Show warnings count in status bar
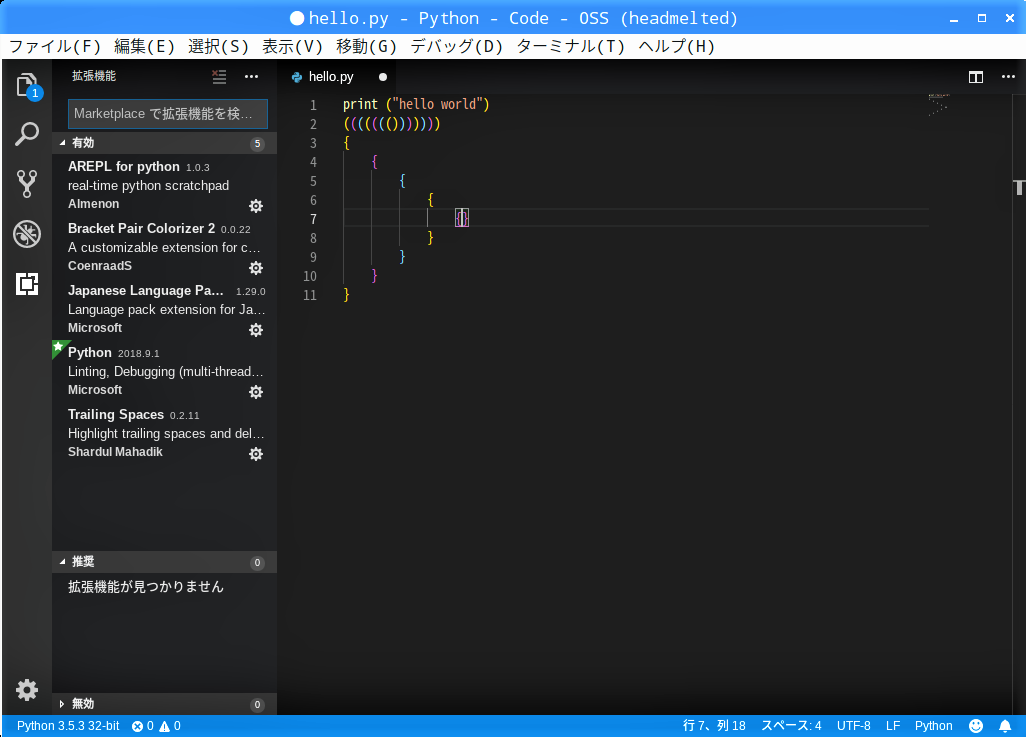Viewport: 1026px width, 737px height. pyautogui.click(x=170, y=726)
